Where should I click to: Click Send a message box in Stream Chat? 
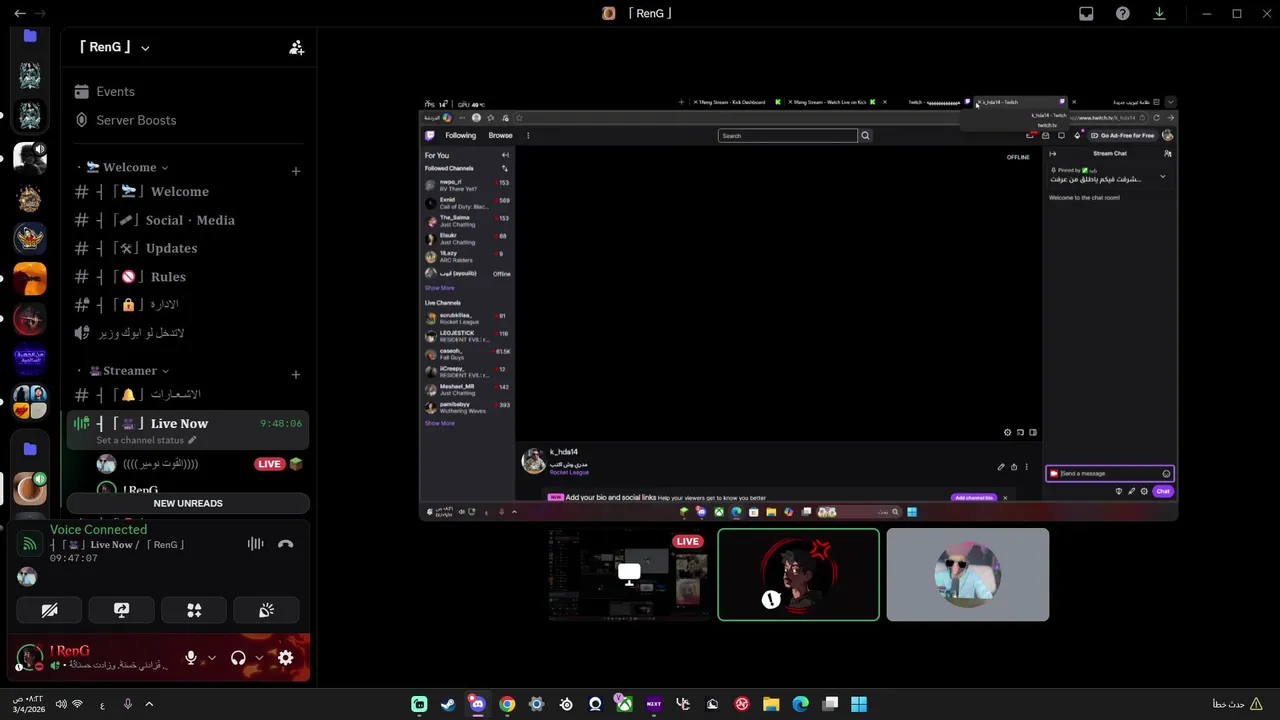point(1109,474)
